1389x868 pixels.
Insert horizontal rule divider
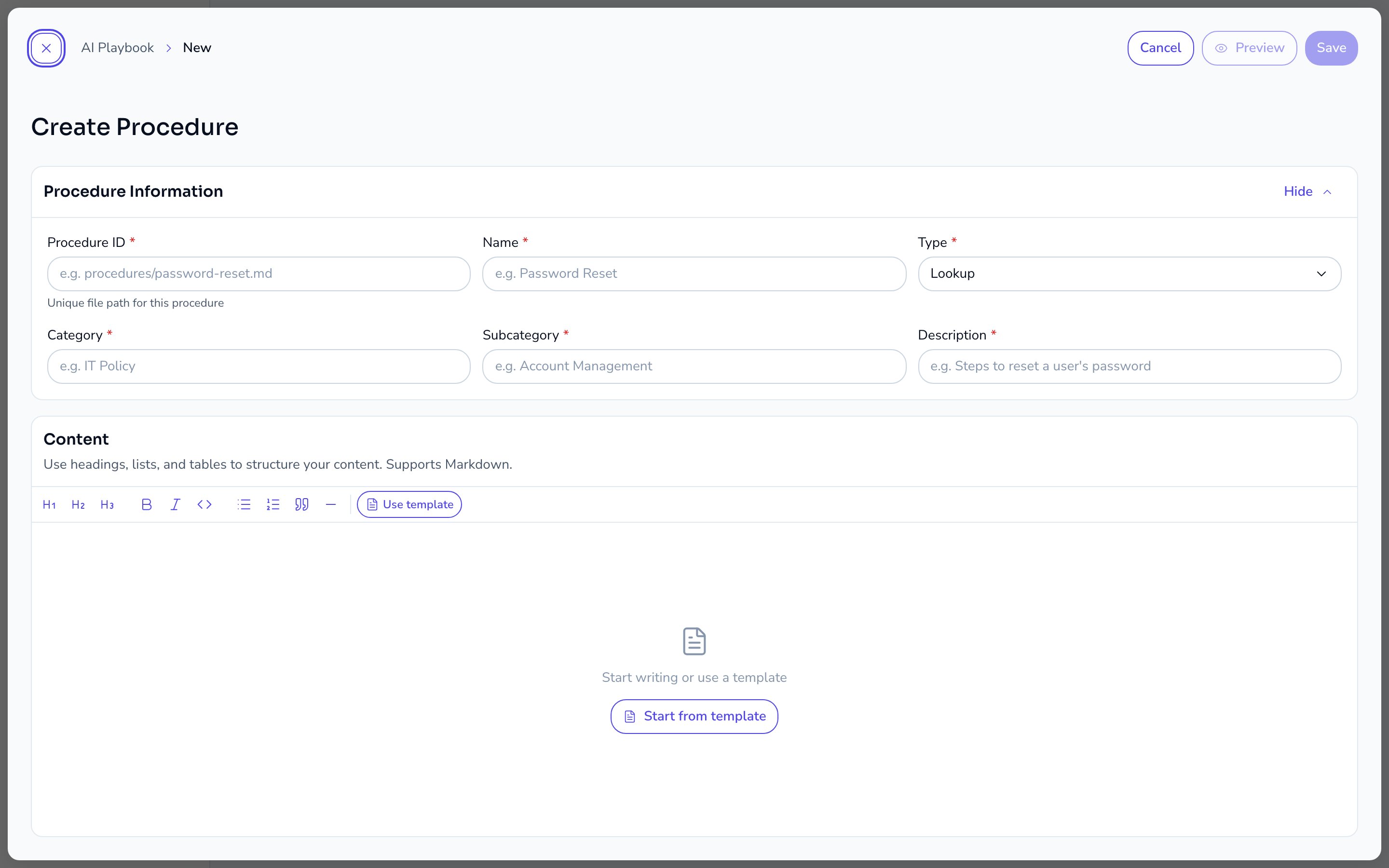coord(330,504)
